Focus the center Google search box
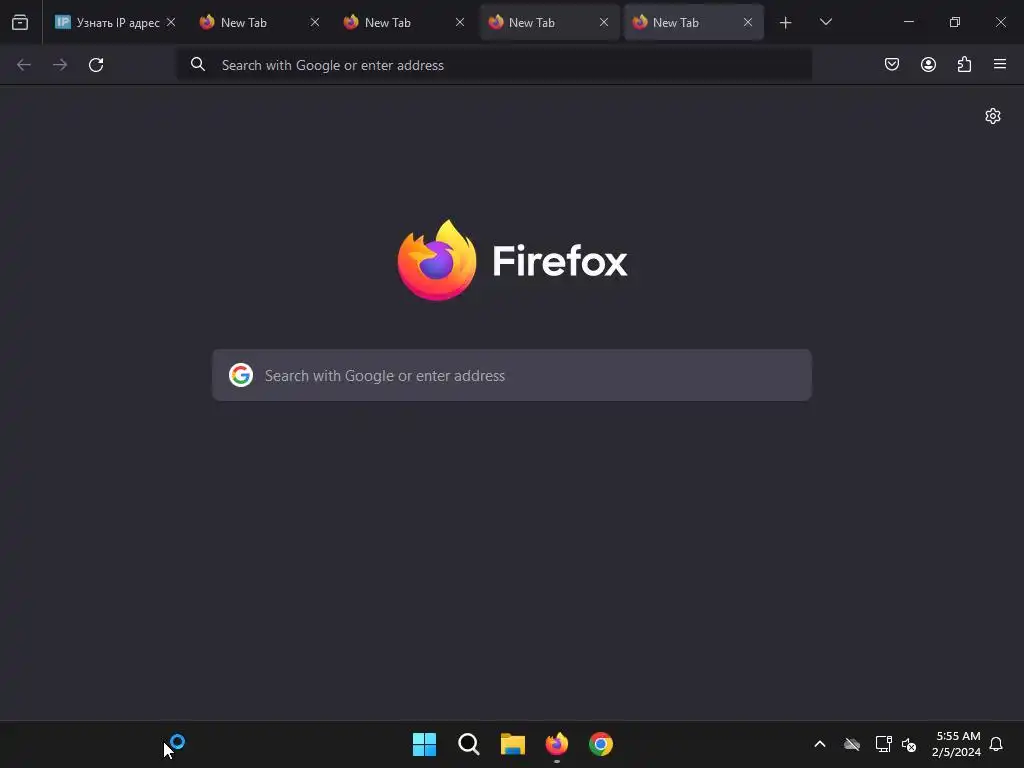Image resolution: width=1024 pixels, height=768 pixels. (x=512, y=375)
